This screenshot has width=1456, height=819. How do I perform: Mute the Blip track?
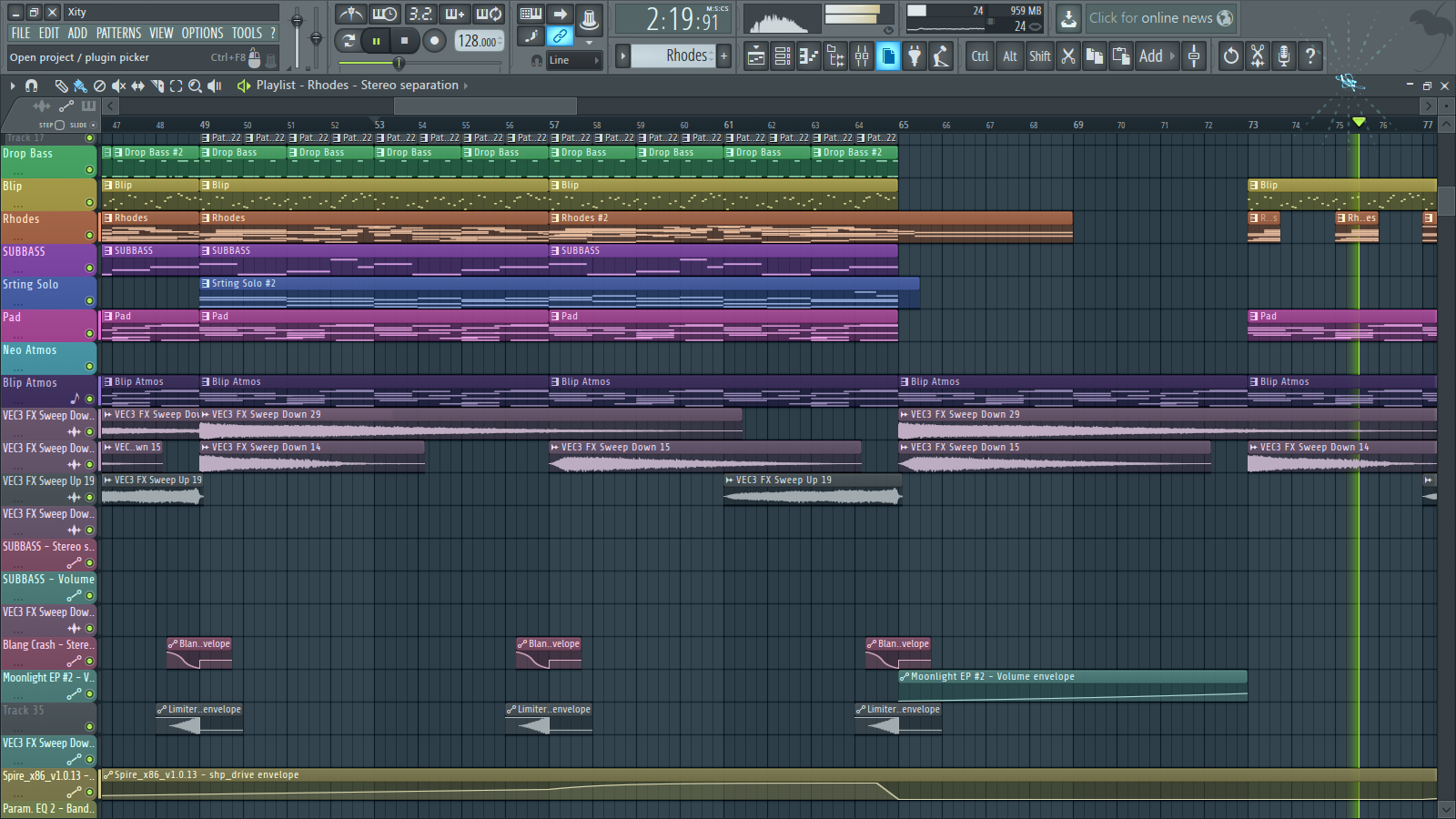pyautogui.click(x=89, y=203)
